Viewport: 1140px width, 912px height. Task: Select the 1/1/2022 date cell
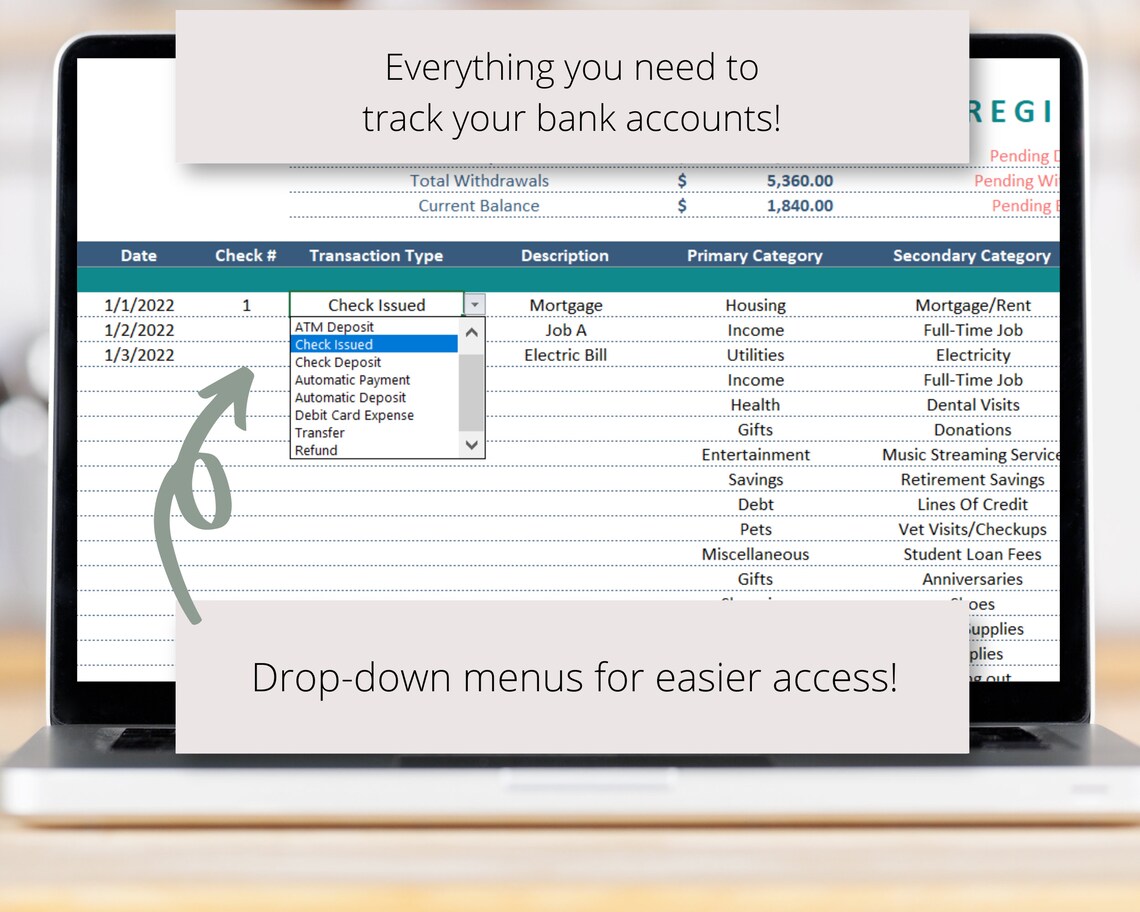(139, 304)
